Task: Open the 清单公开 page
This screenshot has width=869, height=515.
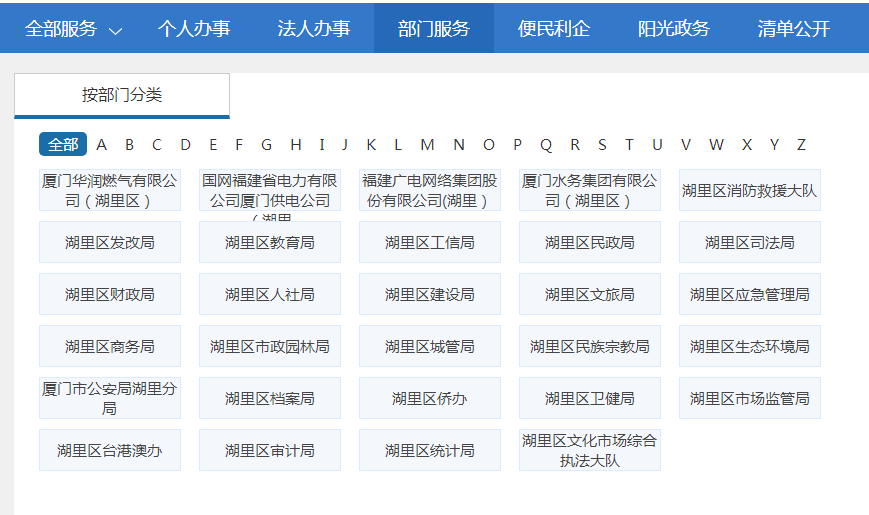Action: (794, 29)
